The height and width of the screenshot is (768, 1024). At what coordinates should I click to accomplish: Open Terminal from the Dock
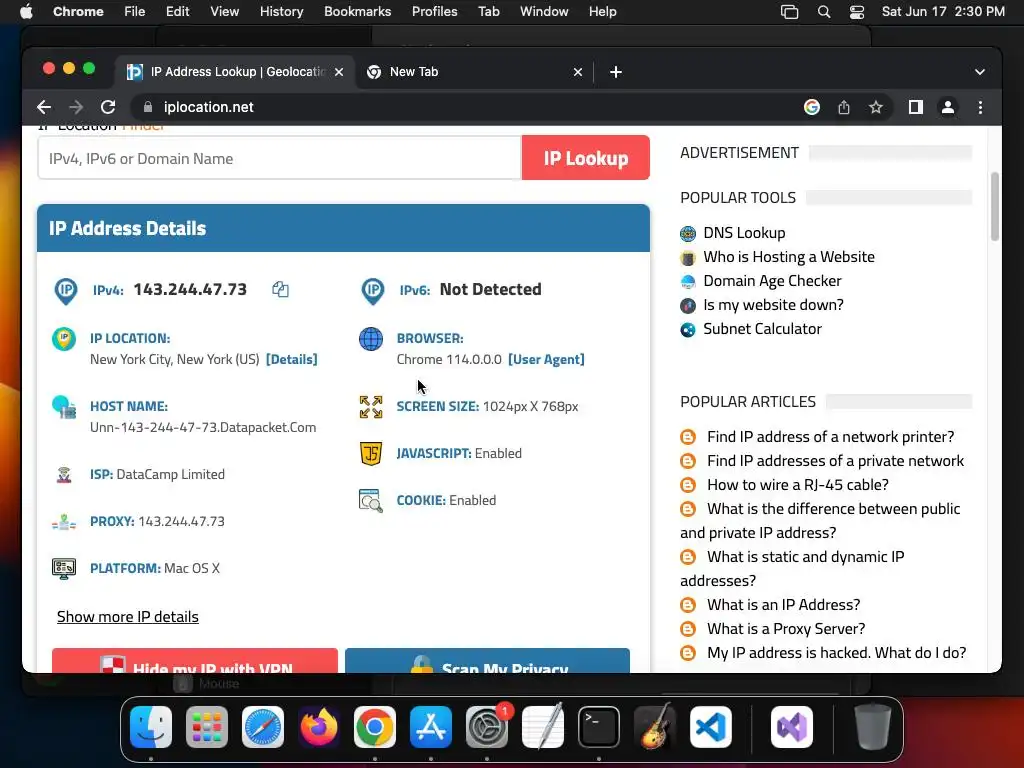point(599,727)
